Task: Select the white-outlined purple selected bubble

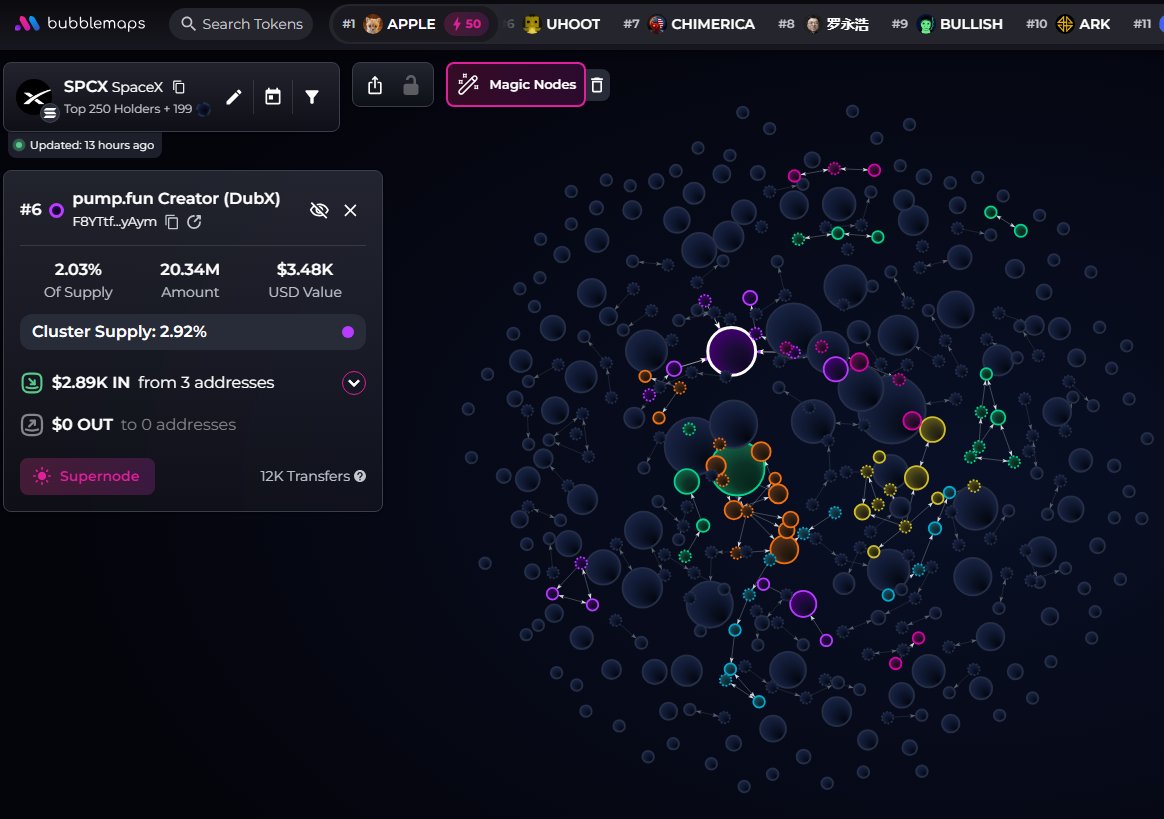Action: coord(731,351)
